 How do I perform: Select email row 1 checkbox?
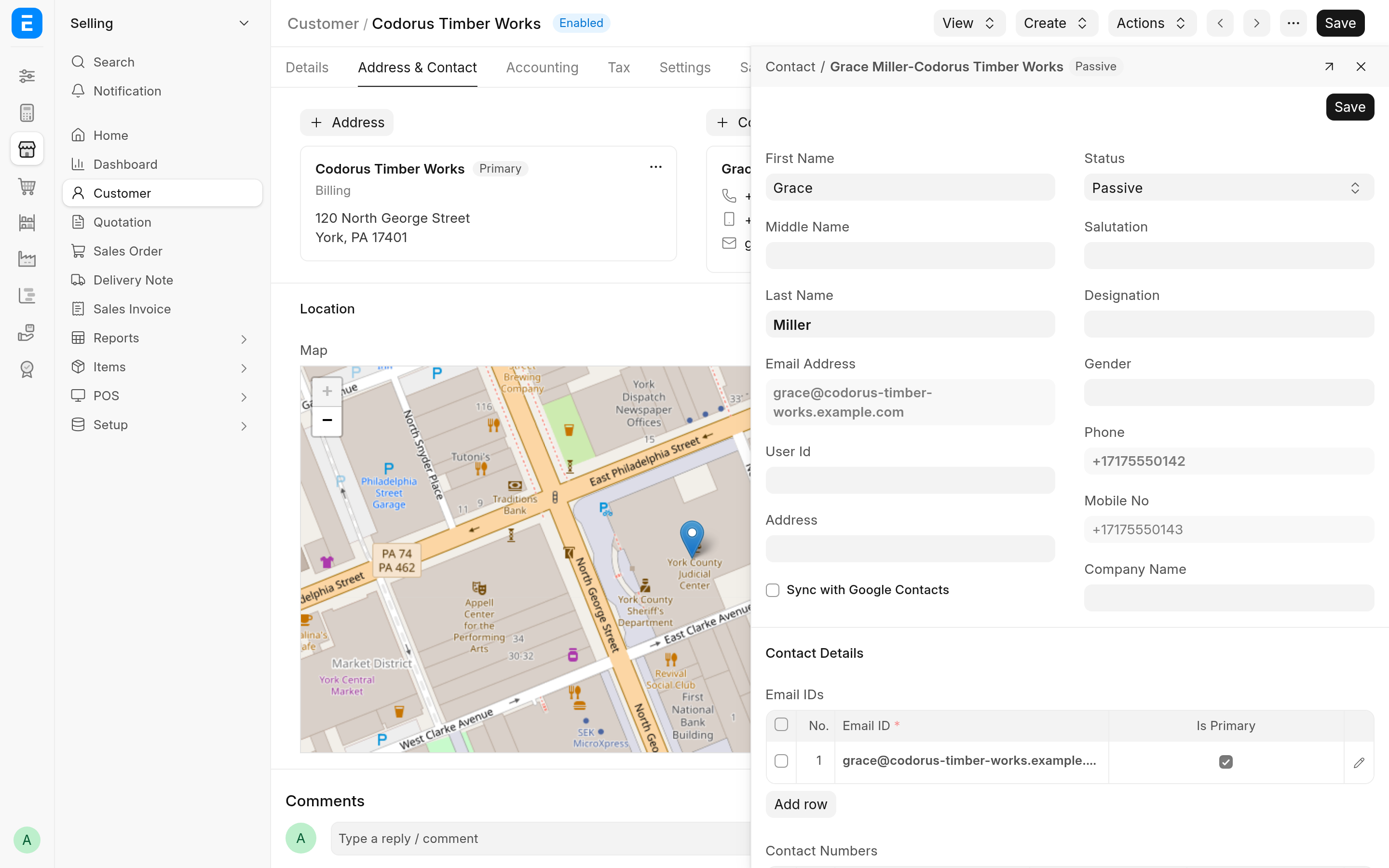pos(781,761)
